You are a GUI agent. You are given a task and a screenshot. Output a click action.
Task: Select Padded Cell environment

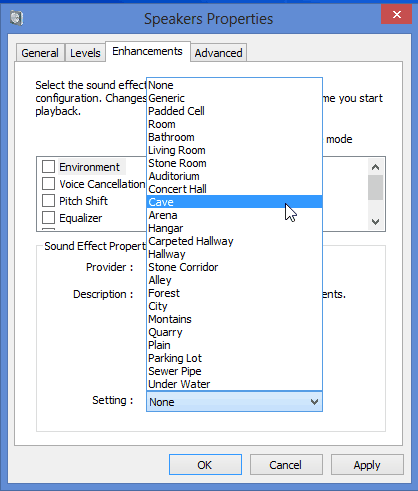tap(234, 111)
